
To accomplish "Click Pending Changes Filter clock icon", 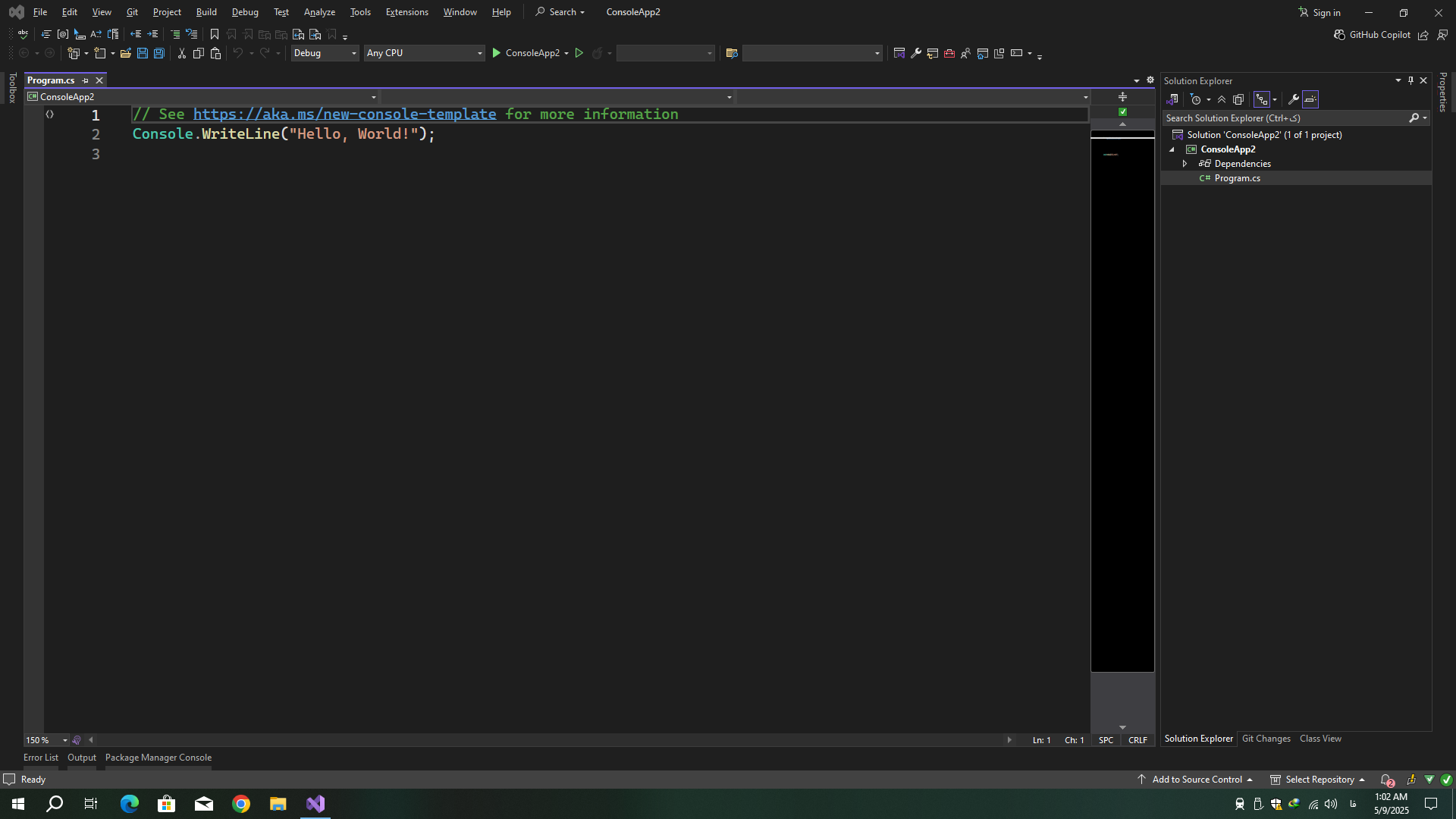I will [1196, 99].
